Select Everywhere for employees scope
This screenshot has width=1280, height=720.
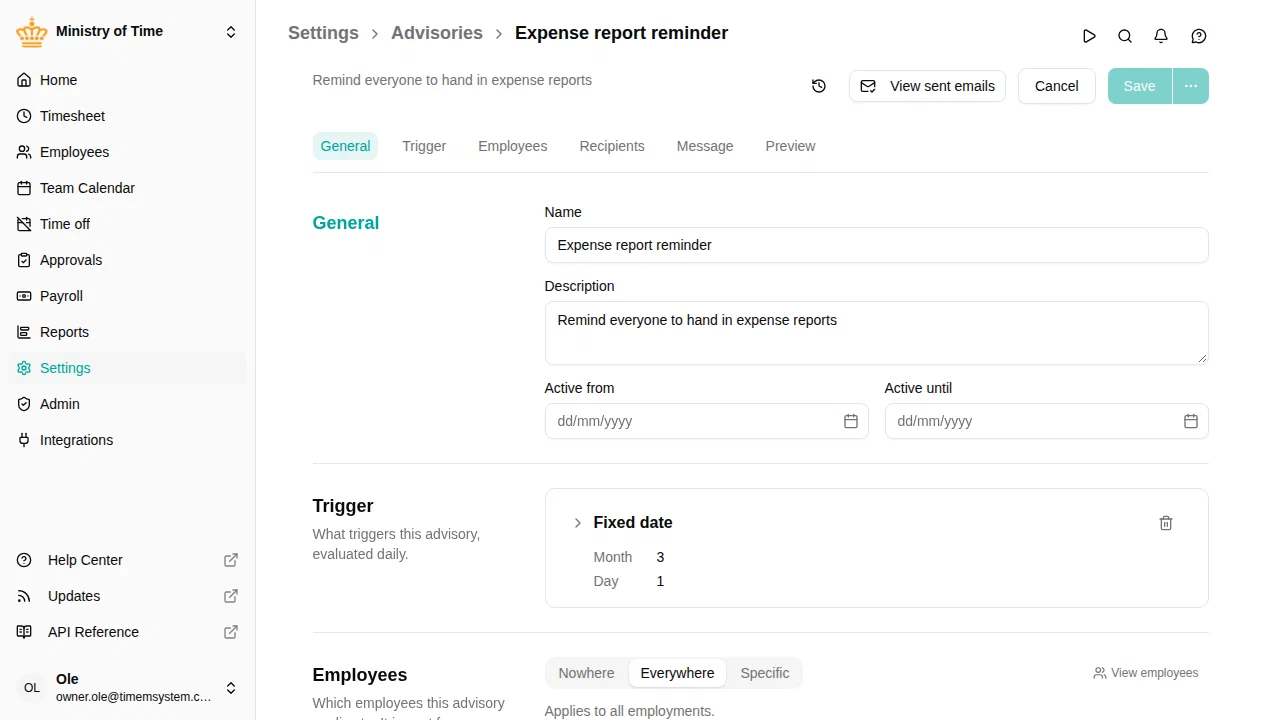(677, 673)
